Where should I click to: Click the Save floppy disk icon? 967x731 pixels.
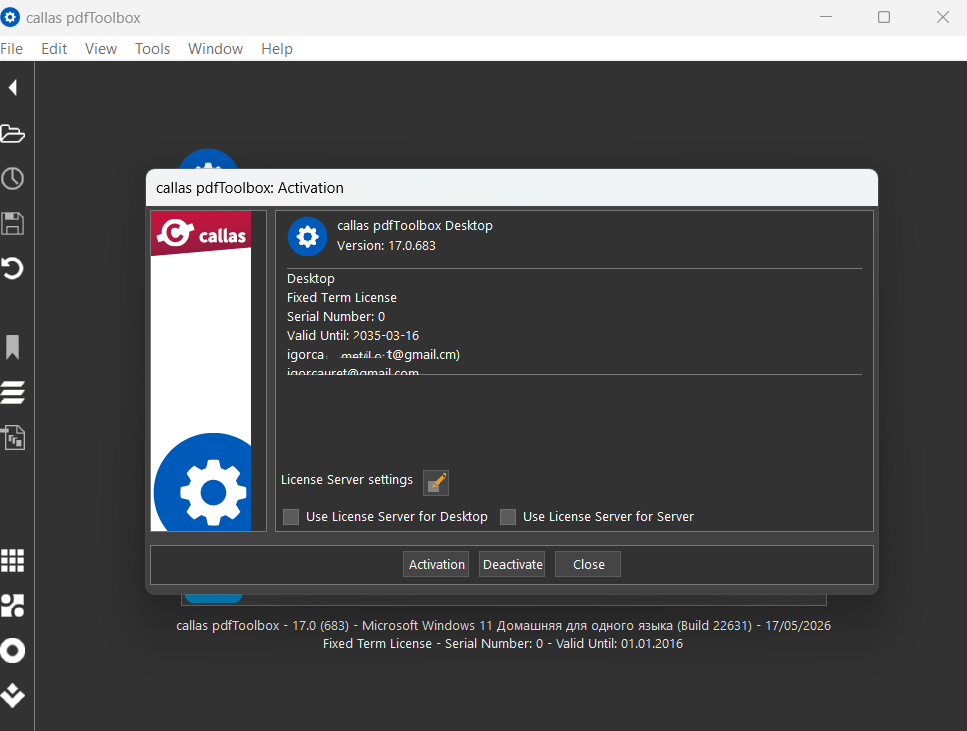(12, 223)
